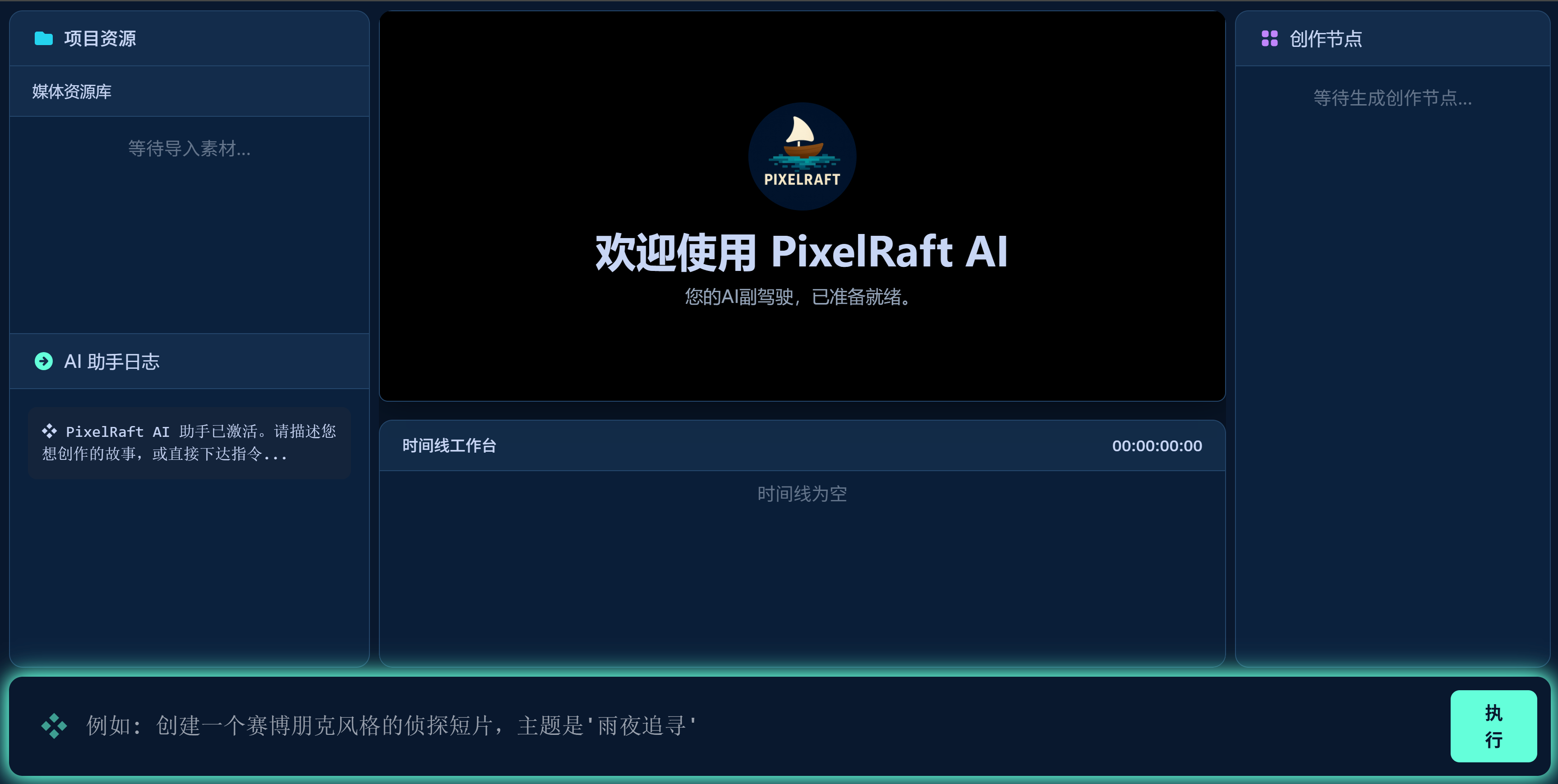This screenshot has width=1558, height=784.
Task: Click the purple grid icon beside 创作节点
Action: (x=1269, y=38)
